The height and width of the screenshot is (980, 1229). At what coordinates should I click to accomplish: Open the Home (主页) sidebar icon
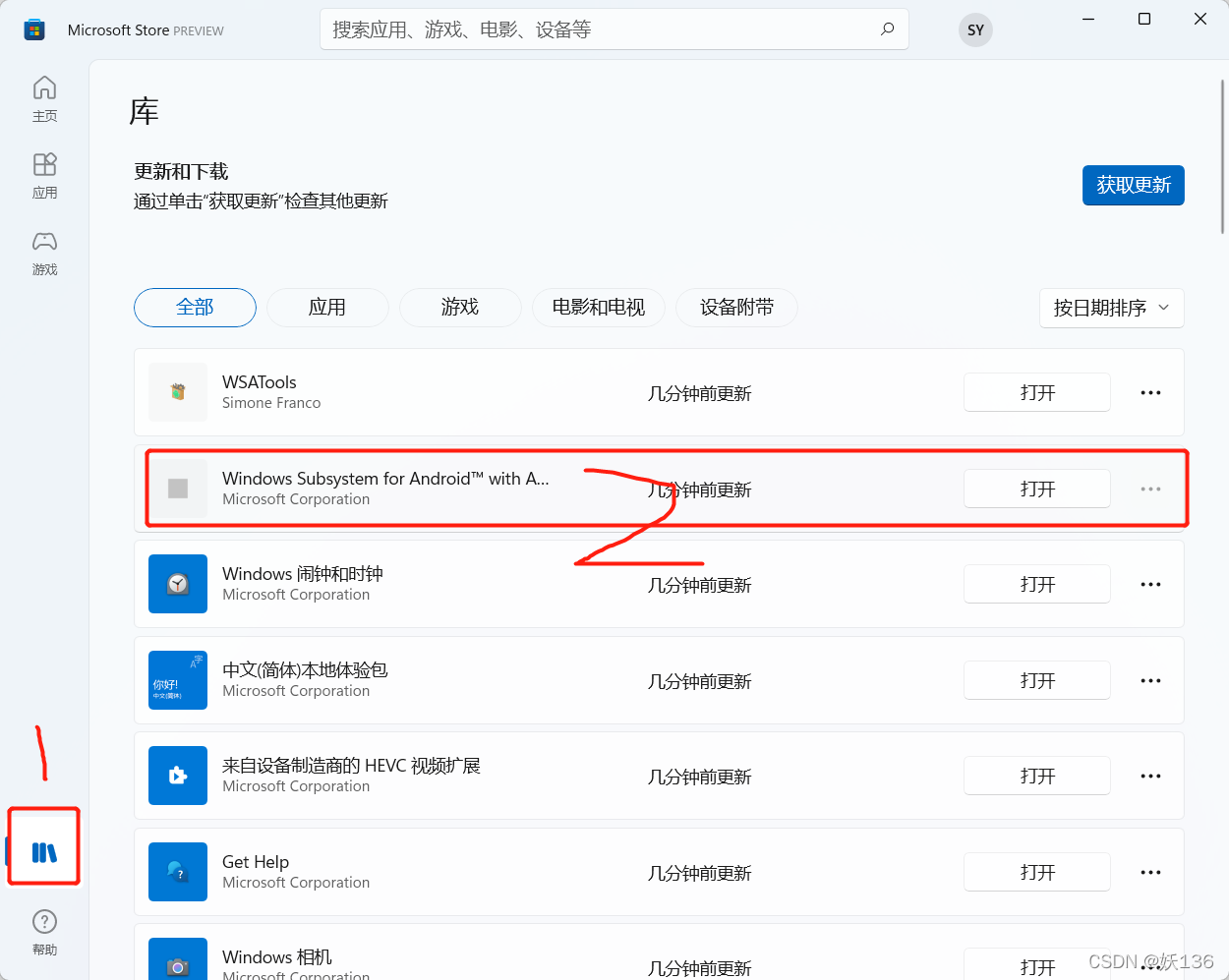(44, 98)
